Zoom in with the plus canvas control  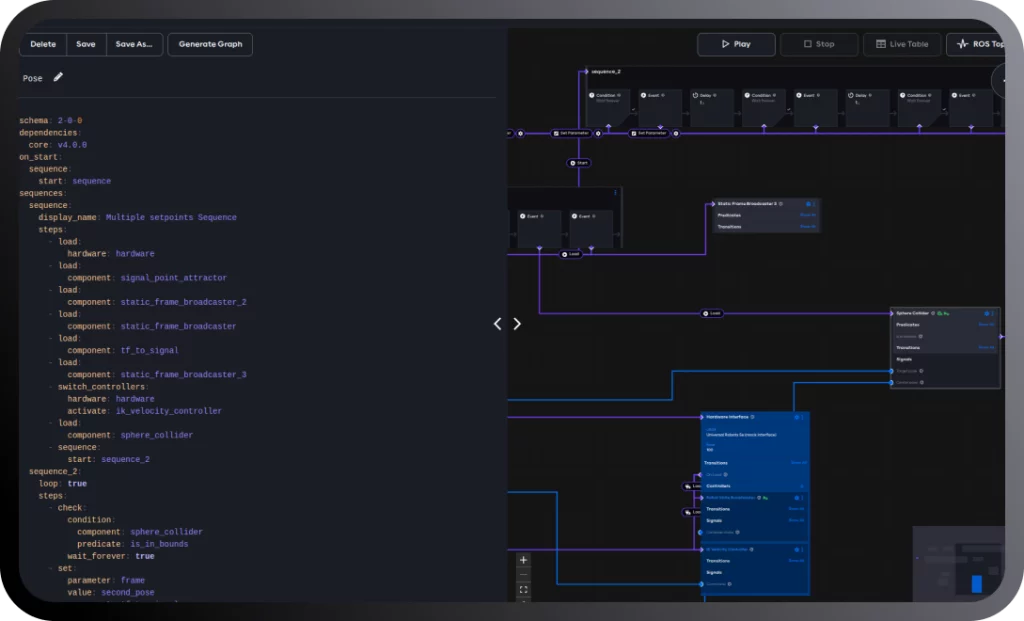[523, 560]
